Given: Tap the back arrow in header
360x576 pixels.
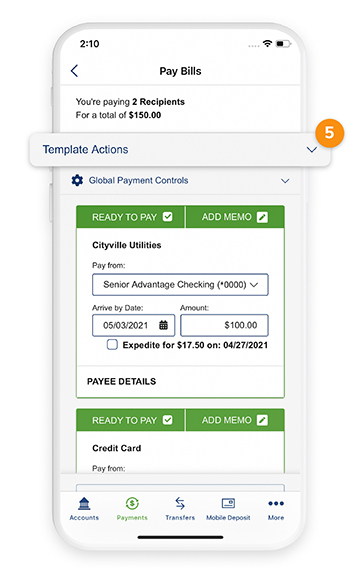Looking at the screenshot, I should 75,71.
